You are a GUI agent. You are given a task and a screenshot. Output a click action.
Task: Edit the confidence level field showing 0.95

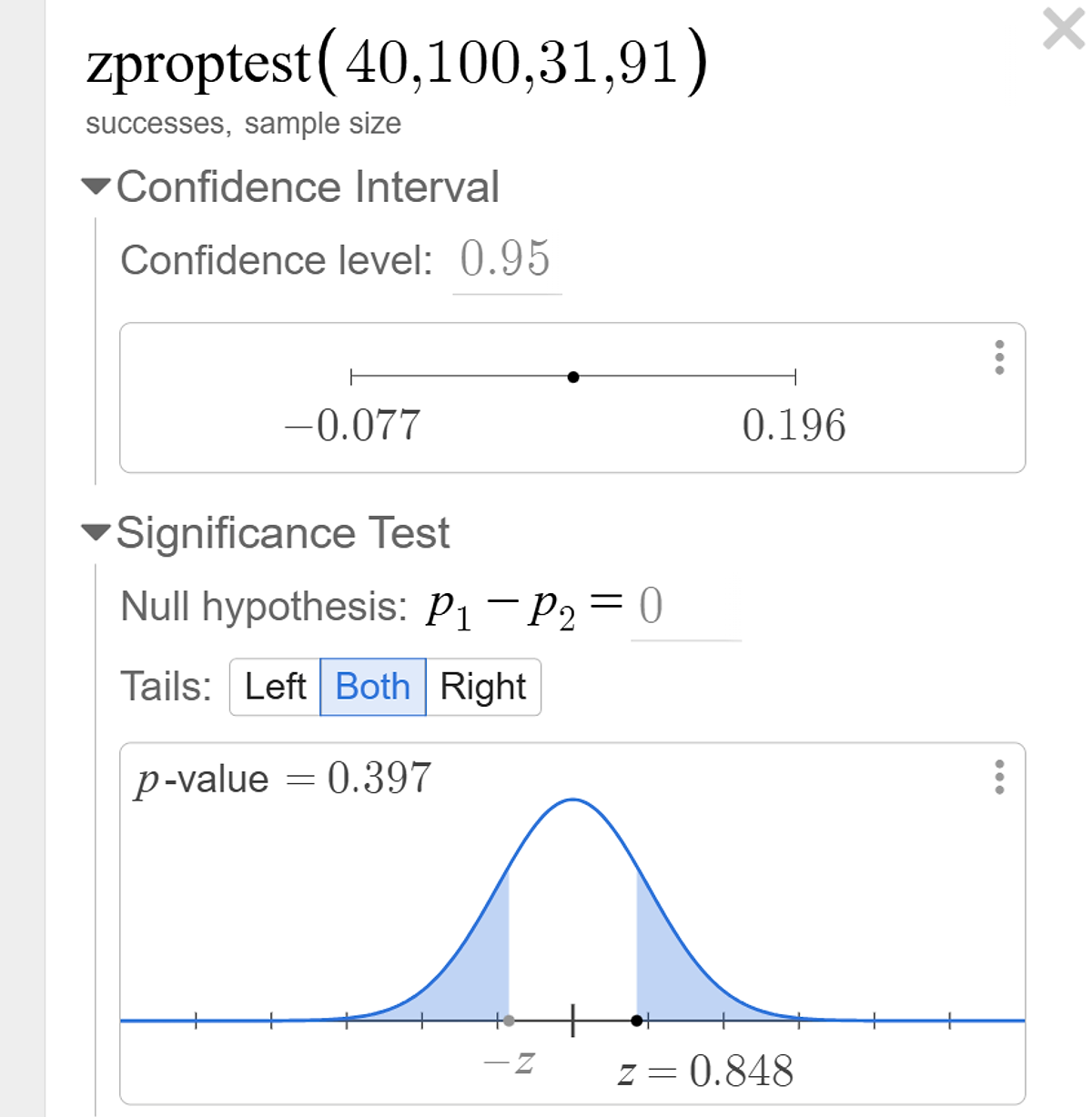[x=506, y=259]
